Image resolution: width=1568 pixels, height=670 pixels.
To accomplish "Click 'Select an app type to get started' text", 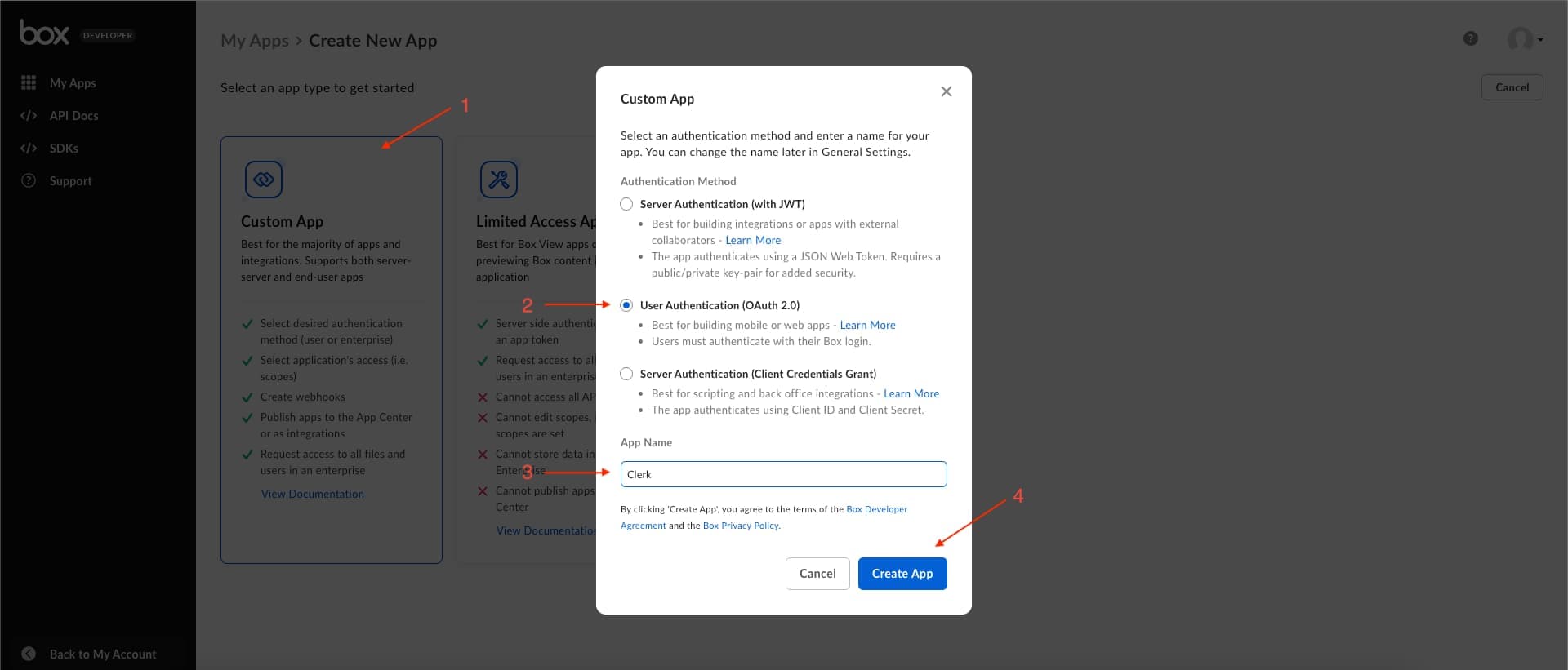I will point(317,87).
